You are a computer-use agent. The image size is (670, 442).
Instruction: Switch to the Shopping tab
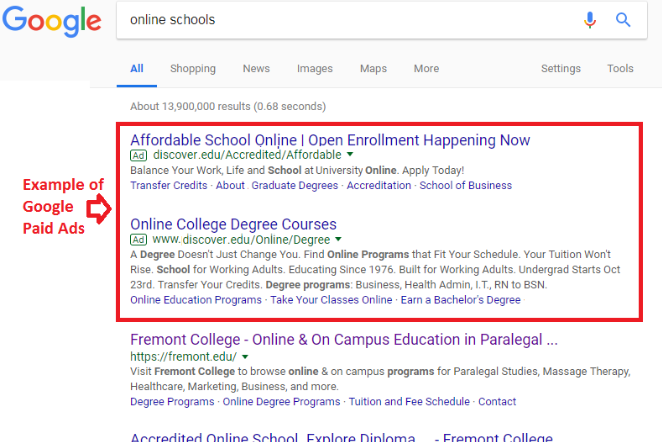[x=193, y=68]
